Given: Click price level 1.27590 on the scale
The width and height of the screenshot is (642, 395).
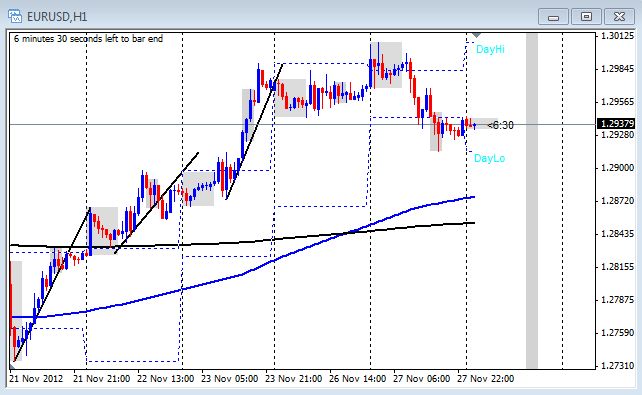Looking at the screenshot, I should [617, 333].
